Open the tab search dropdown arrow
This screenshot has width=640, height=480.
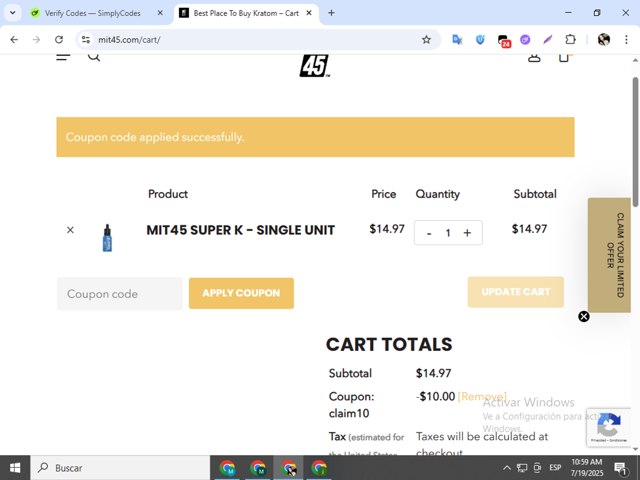[13, 13]
